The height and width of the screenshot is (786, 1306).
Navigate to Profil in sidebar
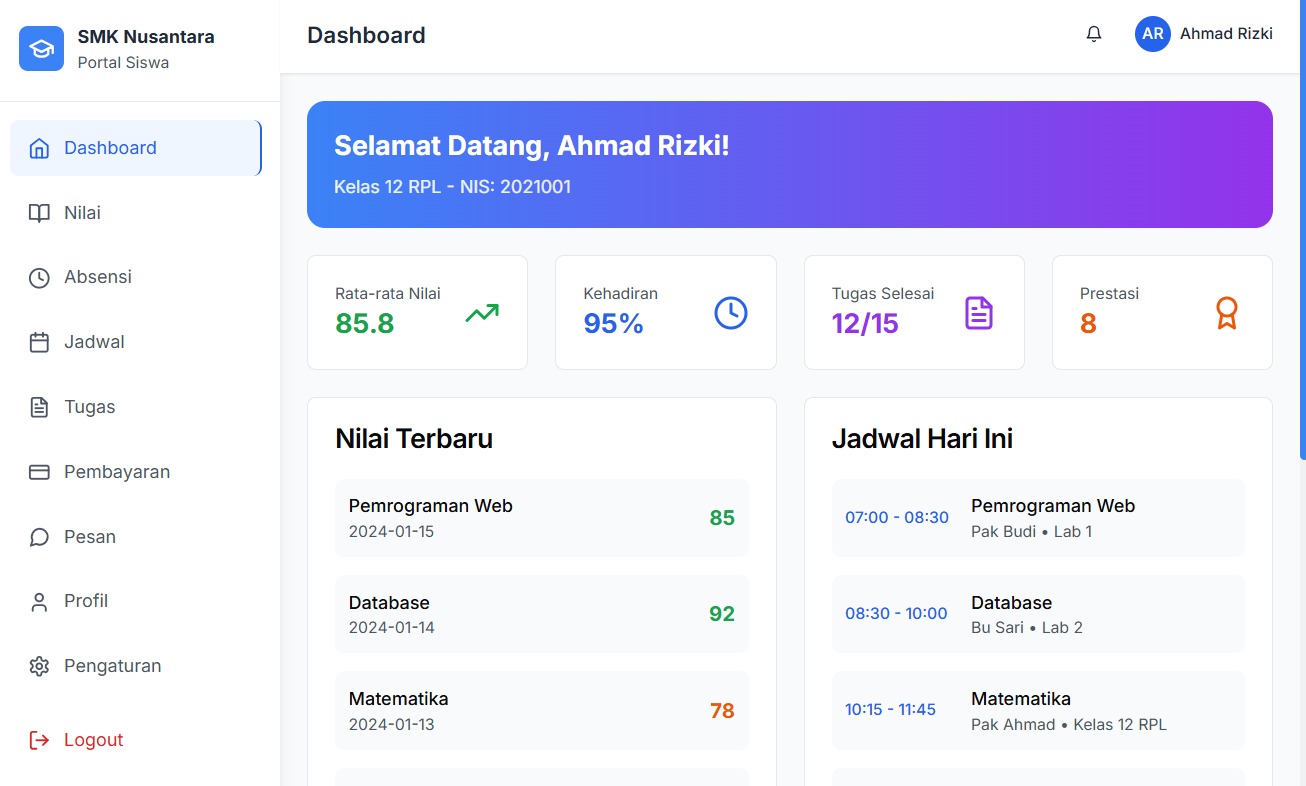pos(86,601)
